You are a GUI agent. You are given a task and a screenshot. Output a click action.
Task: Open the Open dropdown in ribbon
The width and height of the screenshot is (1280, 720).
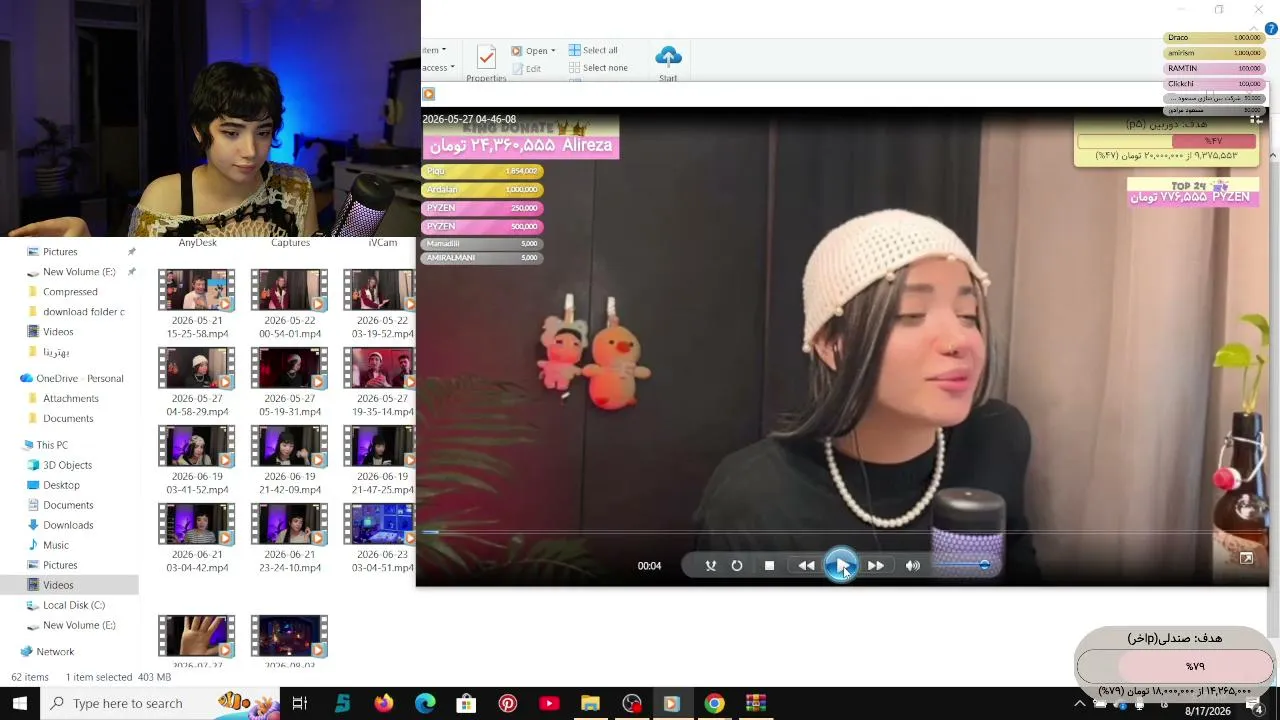(x=533, y=51)
